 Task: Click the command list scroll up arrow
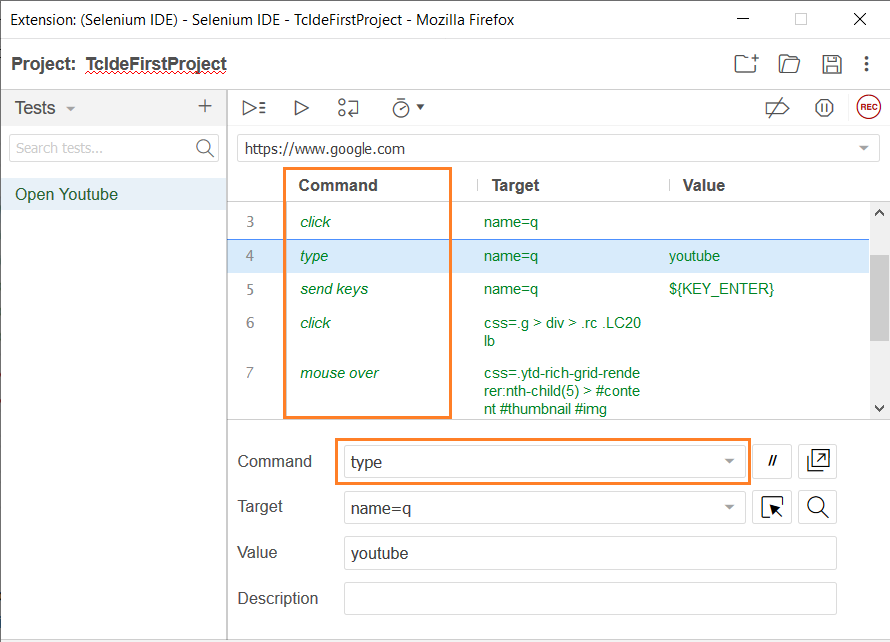tap(879, 213)
